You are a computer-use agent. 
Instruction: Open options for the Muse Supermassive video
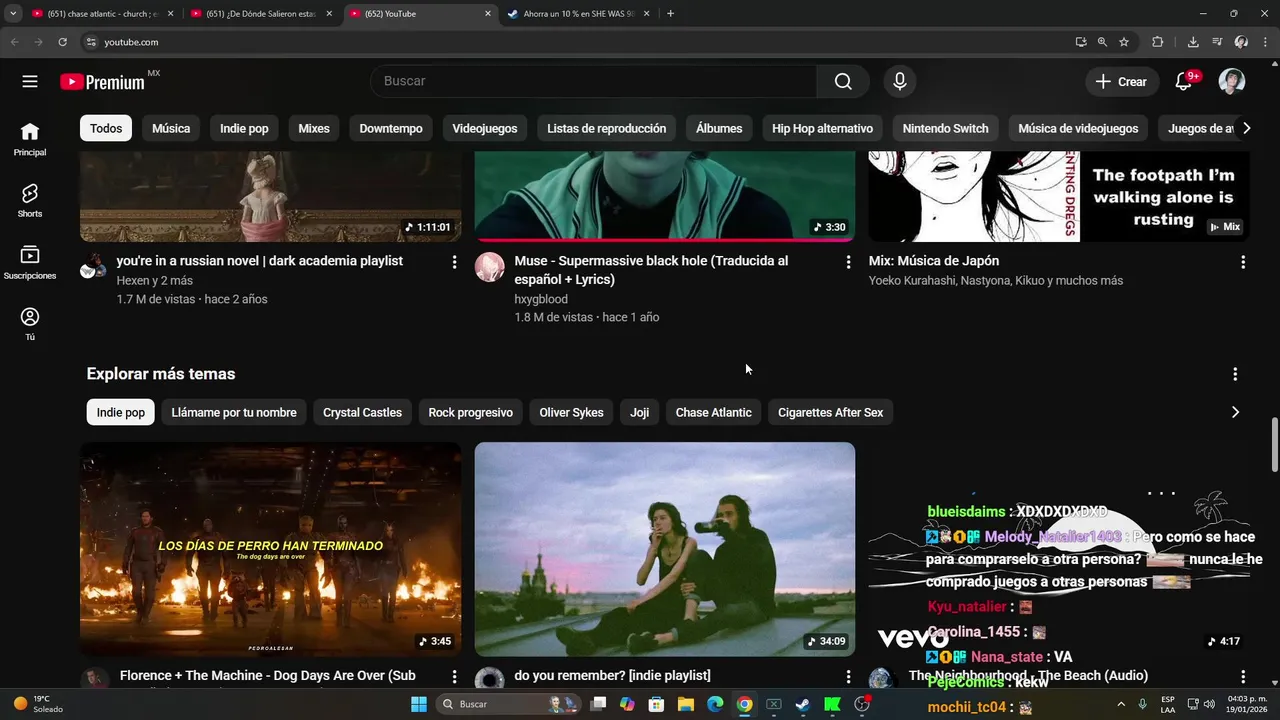click(x=848, y=262)
